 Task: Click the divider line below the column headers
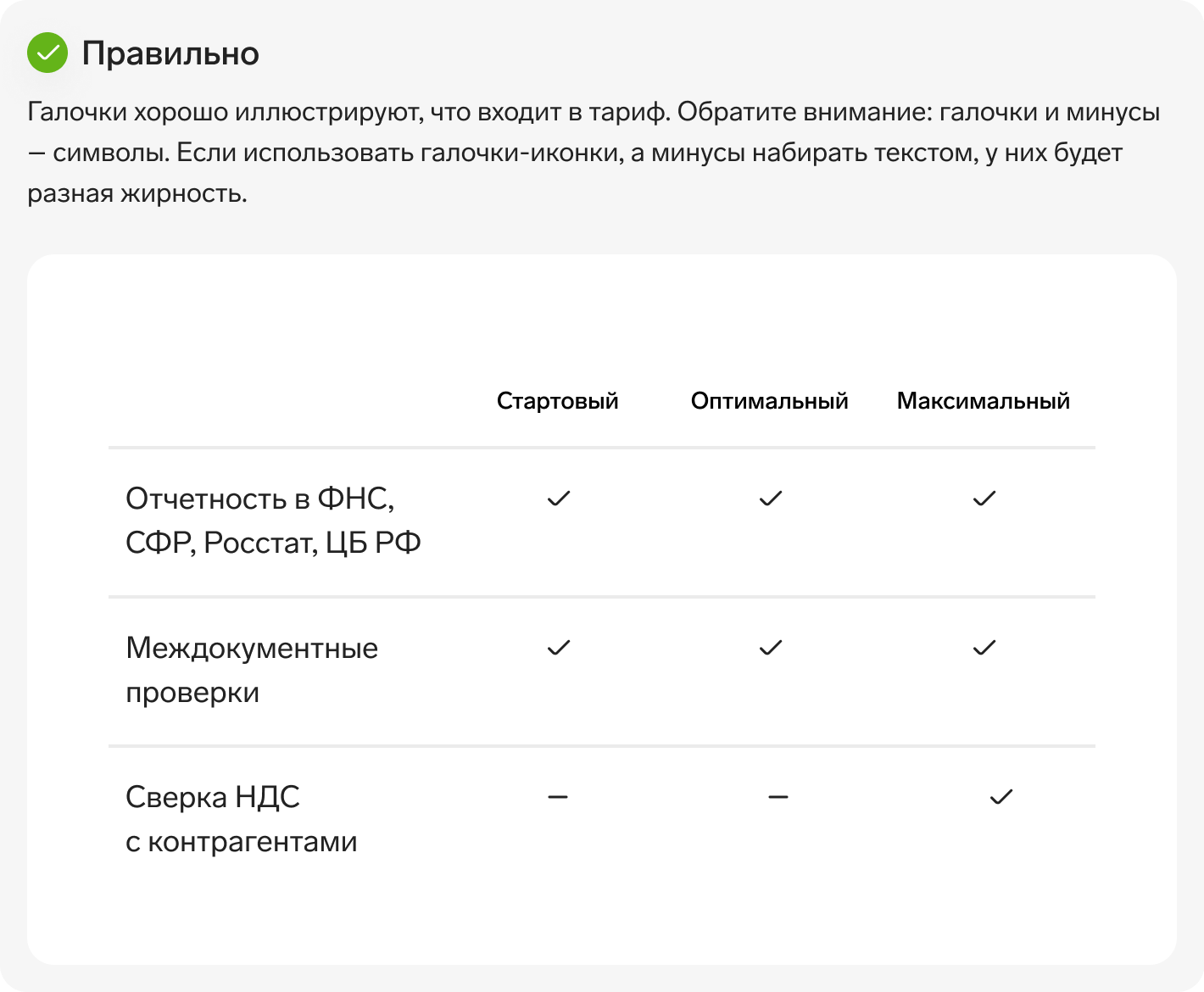(x=602, y=448)
